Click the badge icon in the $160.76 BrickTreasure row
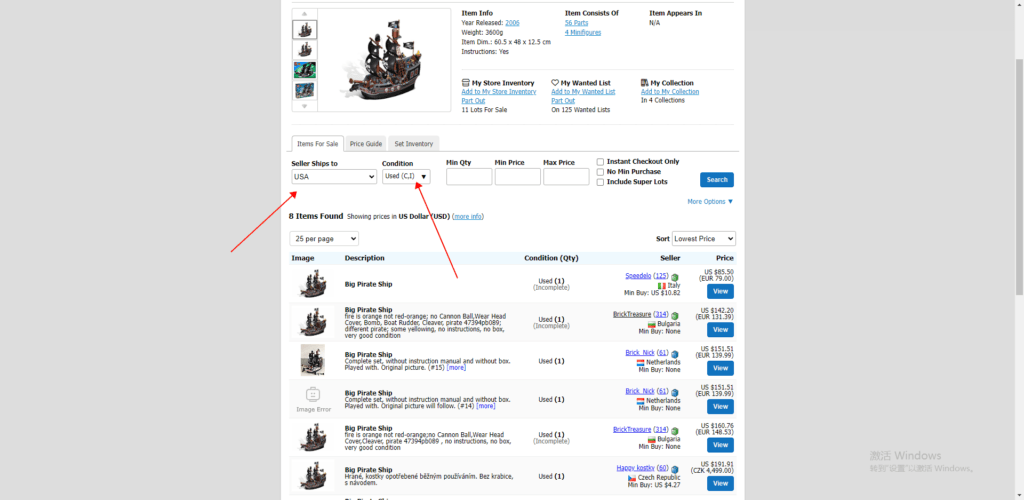1024x500 pixels. pos(675,431)
